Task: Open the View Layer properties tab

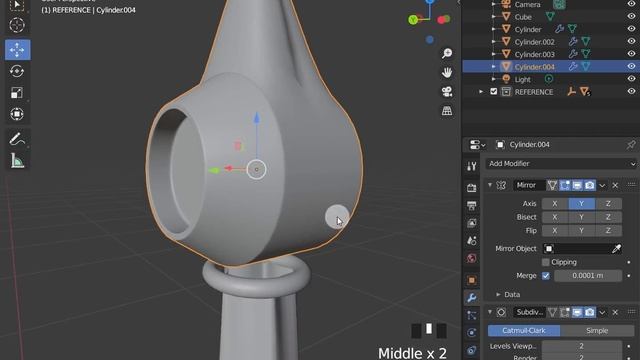Action: (471, 223)
